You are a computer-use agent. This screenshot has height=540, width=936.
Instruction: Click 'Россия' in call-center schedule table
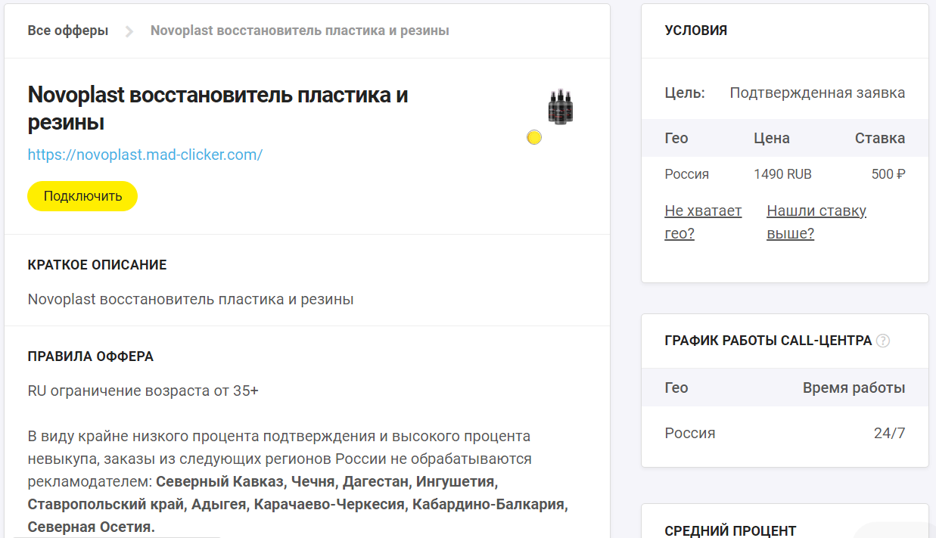tap(690, 433)
